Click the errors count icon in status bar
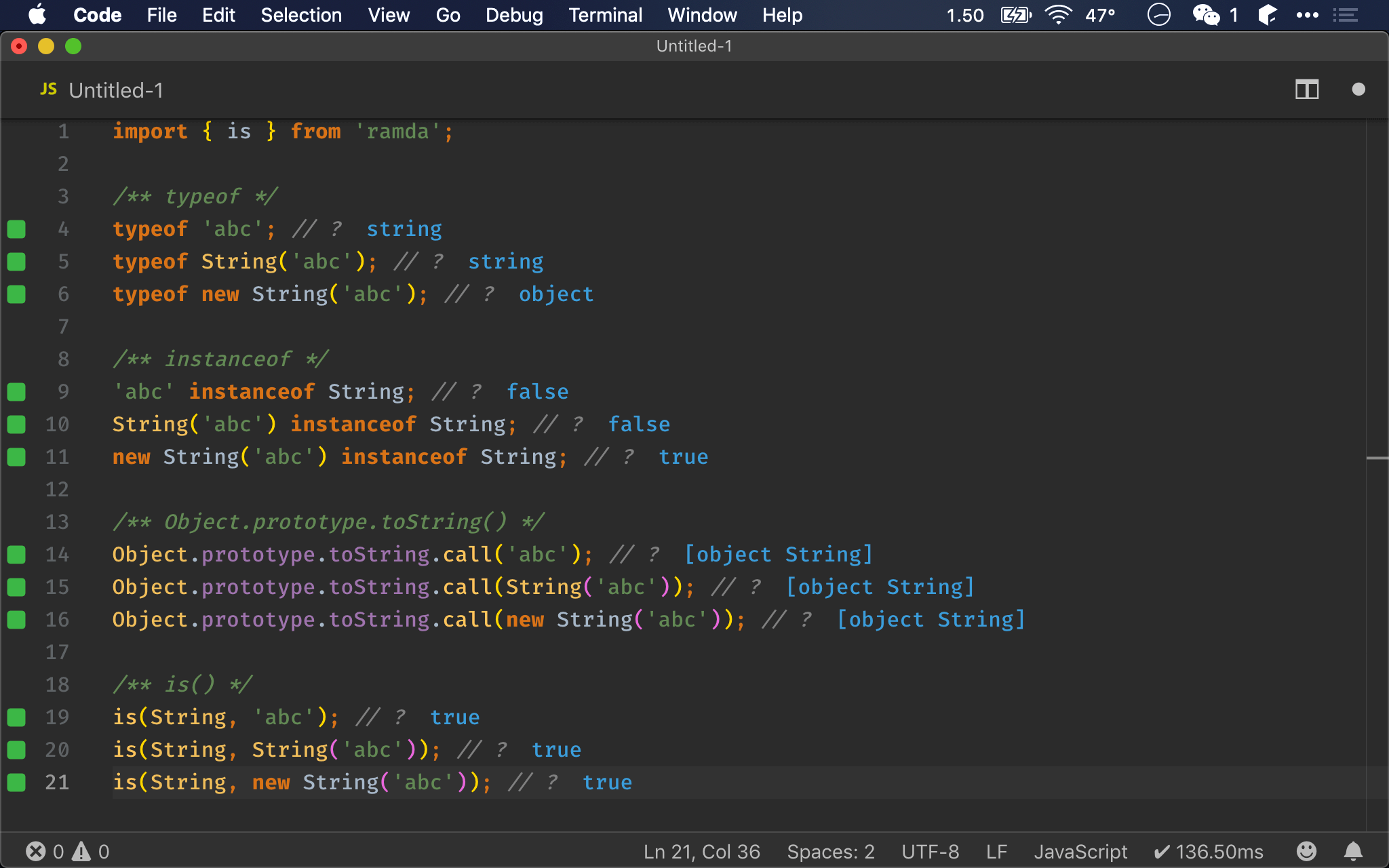1389x868 pixels. click(x=36, y=851)
